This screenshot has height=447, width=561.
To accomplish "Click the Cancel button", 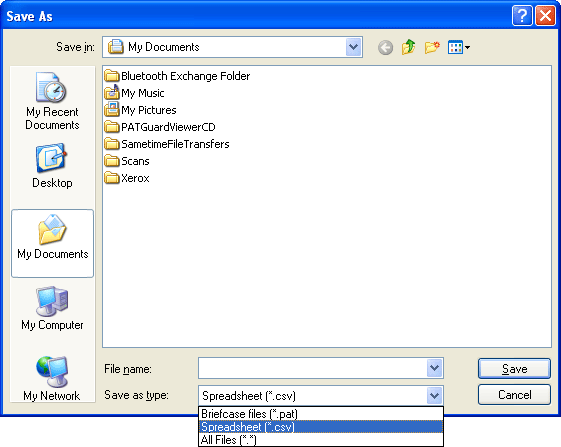I will tap(514, 395).
